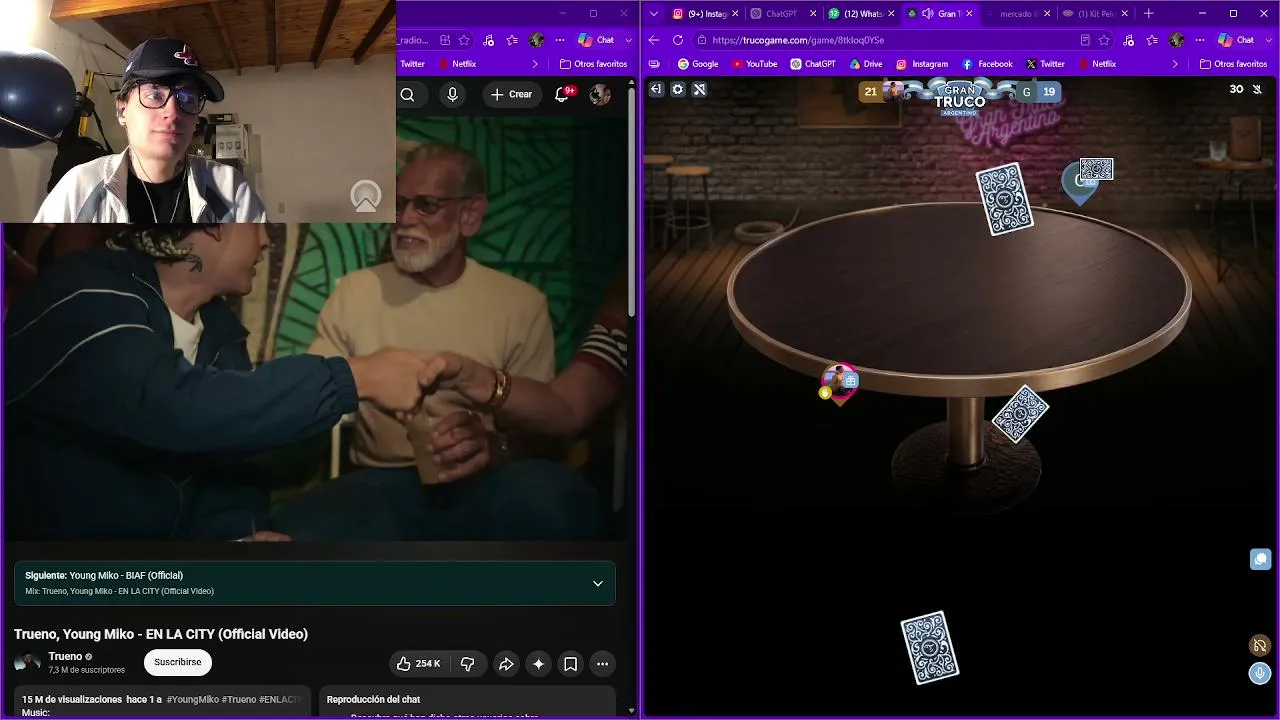1280x720 pixels.
Task: Open split screen icon in YouTube window address bar
Action: (443, 40)
